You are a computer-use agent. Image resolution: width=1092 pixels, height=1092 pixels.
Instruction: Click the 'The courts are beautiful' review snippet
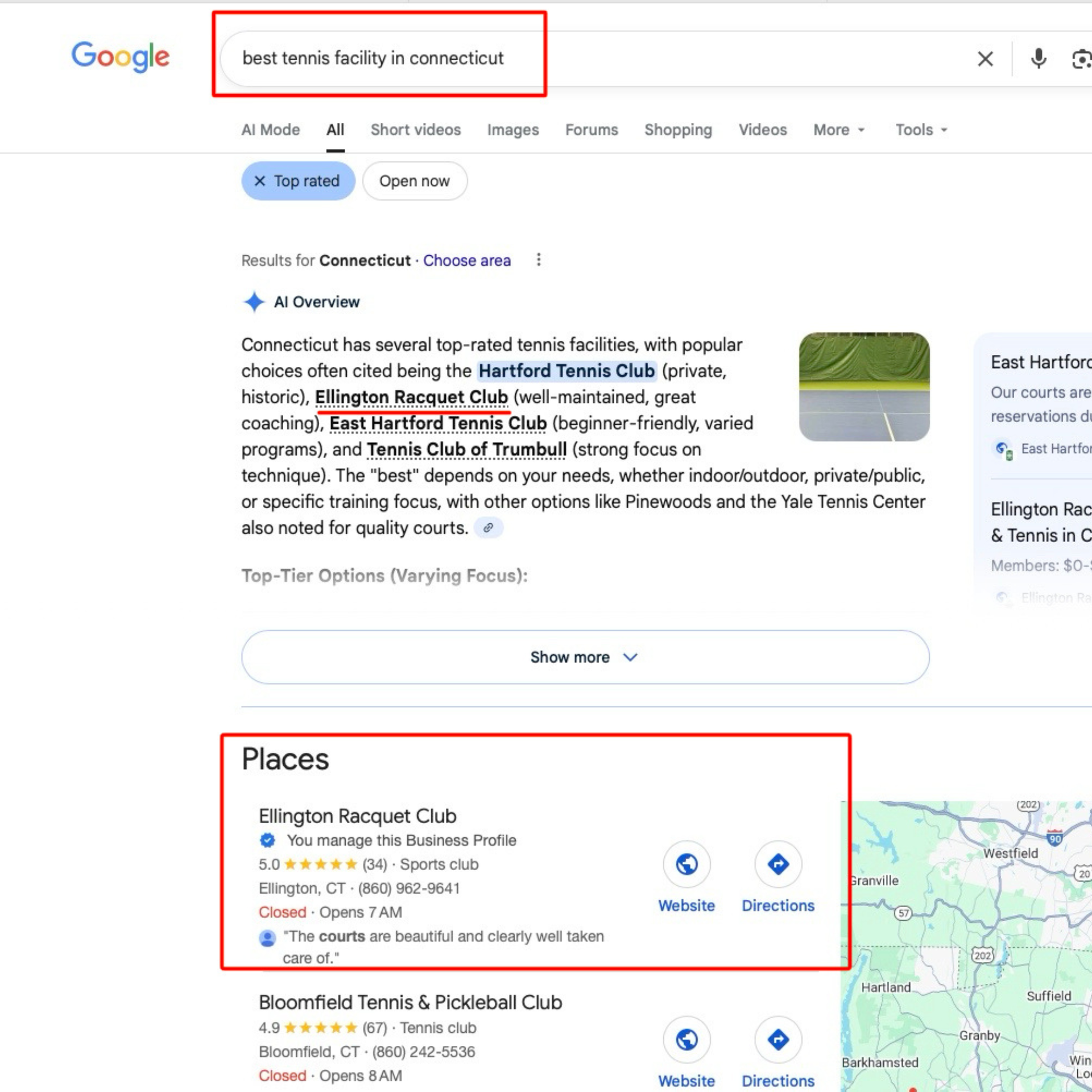443,947
